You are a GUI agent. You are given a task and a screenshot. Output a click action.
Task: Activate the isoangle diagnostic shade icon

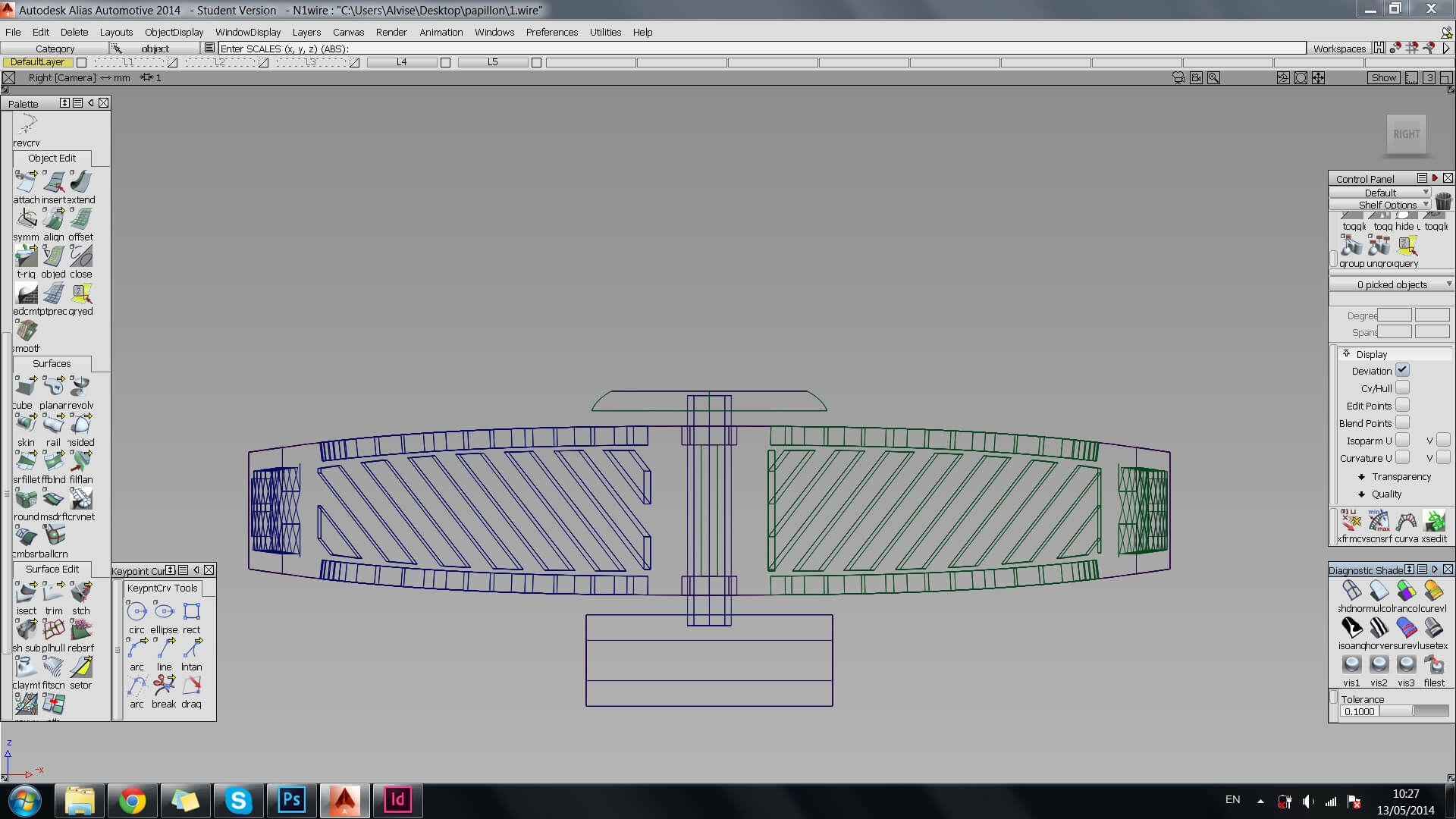(x=1351, y=628)
